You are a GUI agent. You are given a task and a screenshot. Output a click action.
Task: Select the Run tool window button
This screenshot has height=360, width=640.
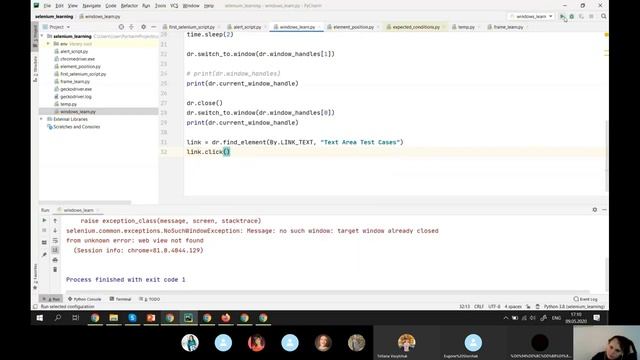click(51, 299)
